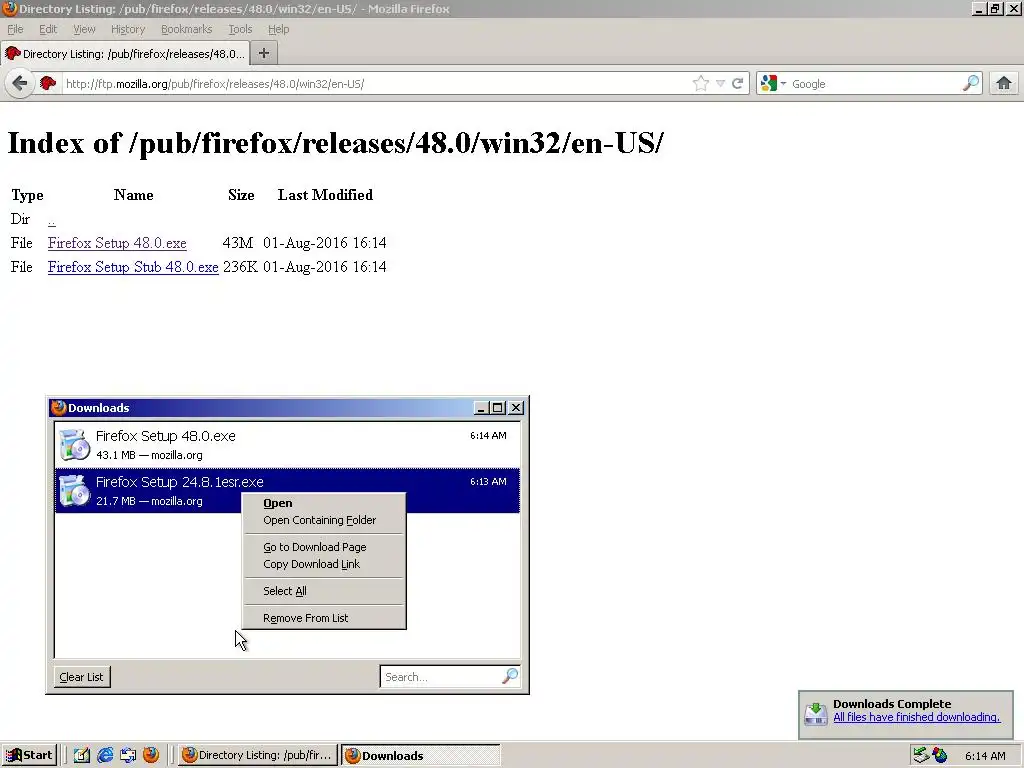This screenshot has height=768, width=1024.
Task: Click the address bar URL field
Action: tap(376, 84)
